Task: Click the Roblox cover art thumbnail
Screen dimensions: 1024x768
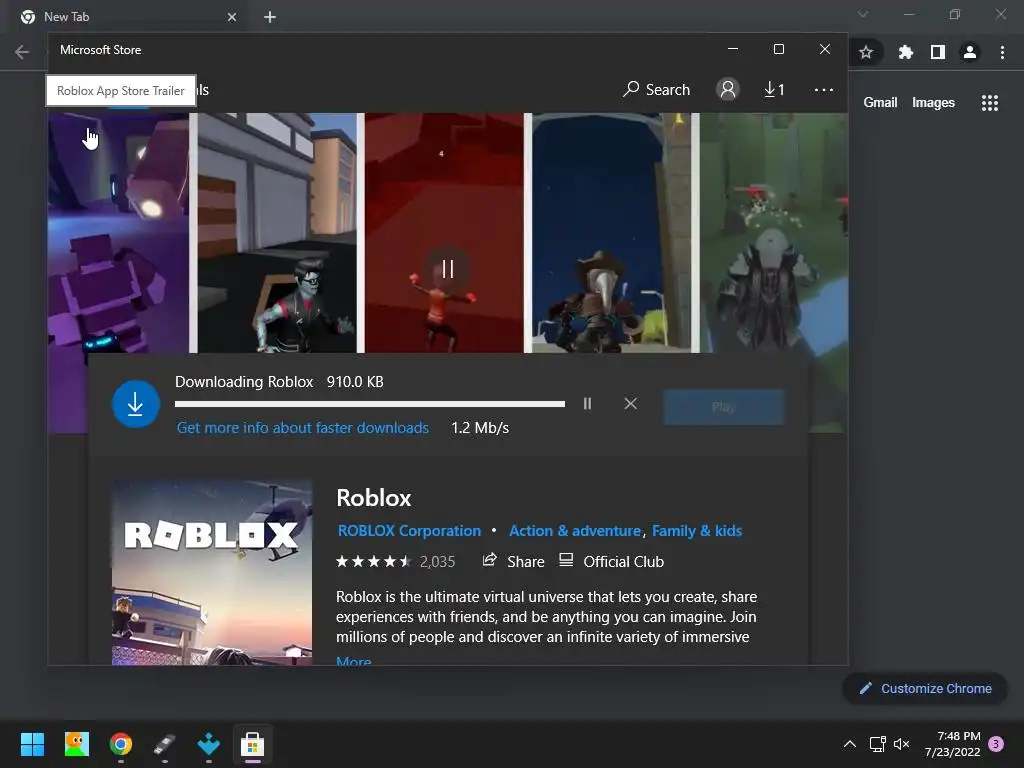Action: [212, 573]
